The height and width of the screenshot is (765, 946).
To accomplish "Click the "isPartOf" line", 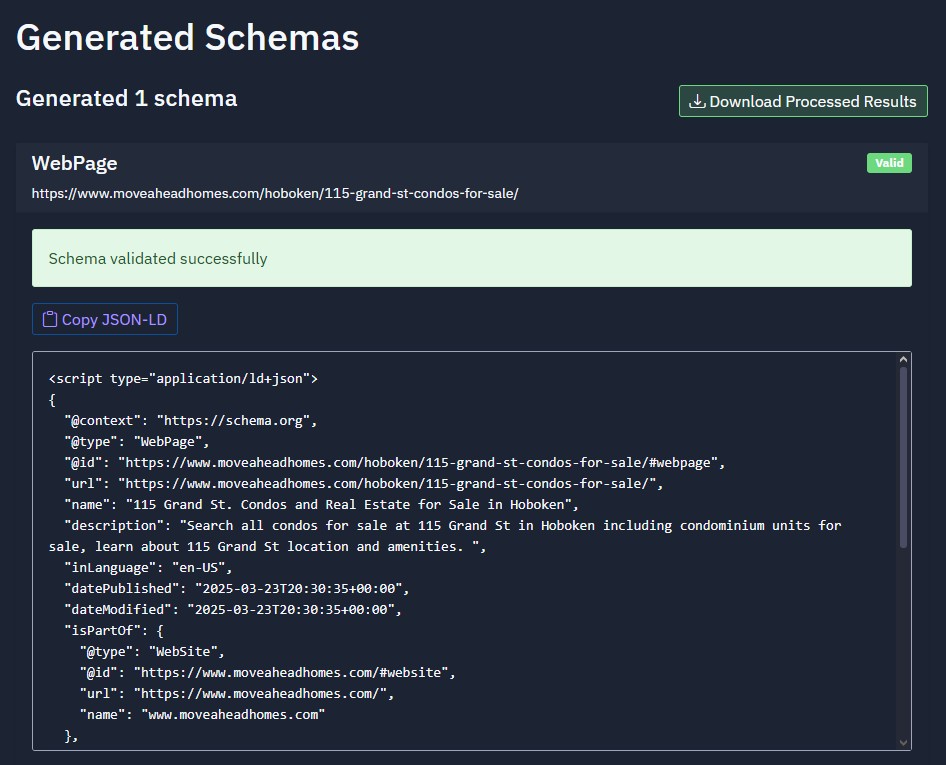I will (113, 630).
